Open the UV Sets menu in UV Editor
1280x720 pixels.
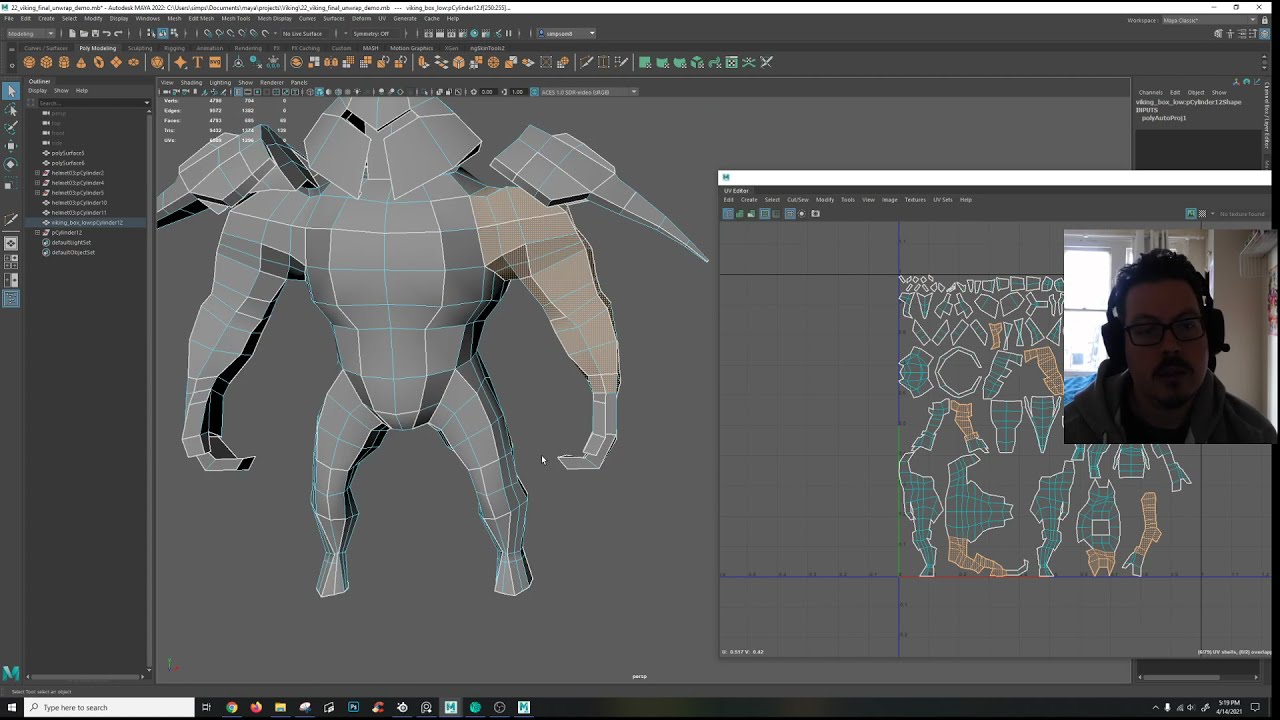[943, 199]
